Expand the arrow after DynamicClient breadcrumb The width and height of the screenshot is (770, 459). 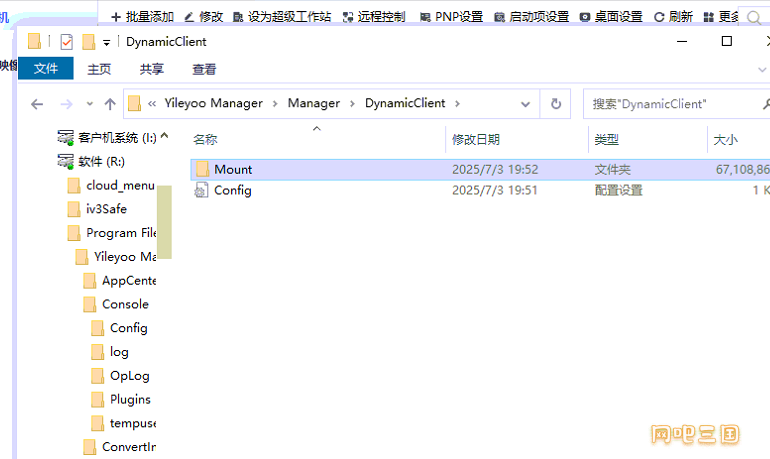[457, 104]
